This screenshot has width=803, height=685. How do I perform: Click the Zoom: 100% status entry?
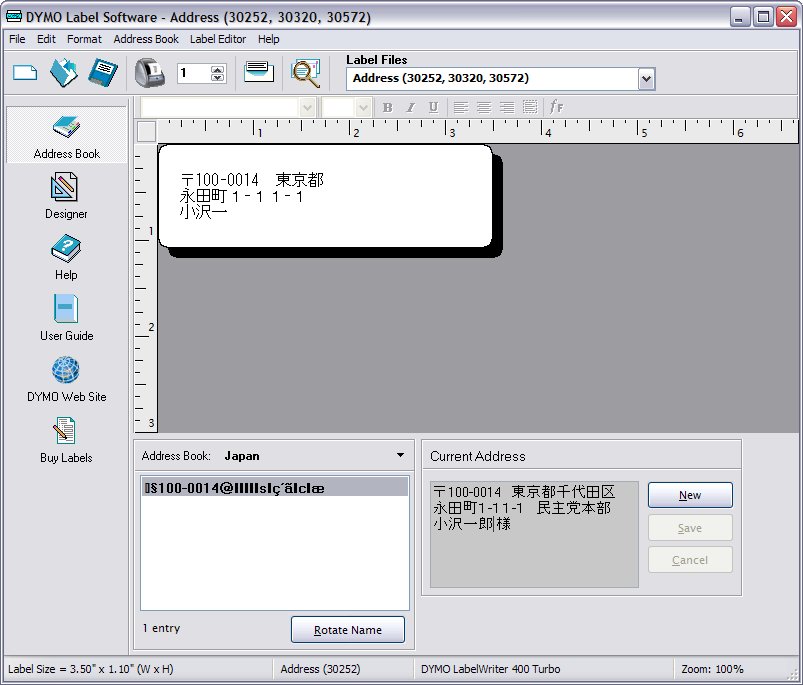712,669
